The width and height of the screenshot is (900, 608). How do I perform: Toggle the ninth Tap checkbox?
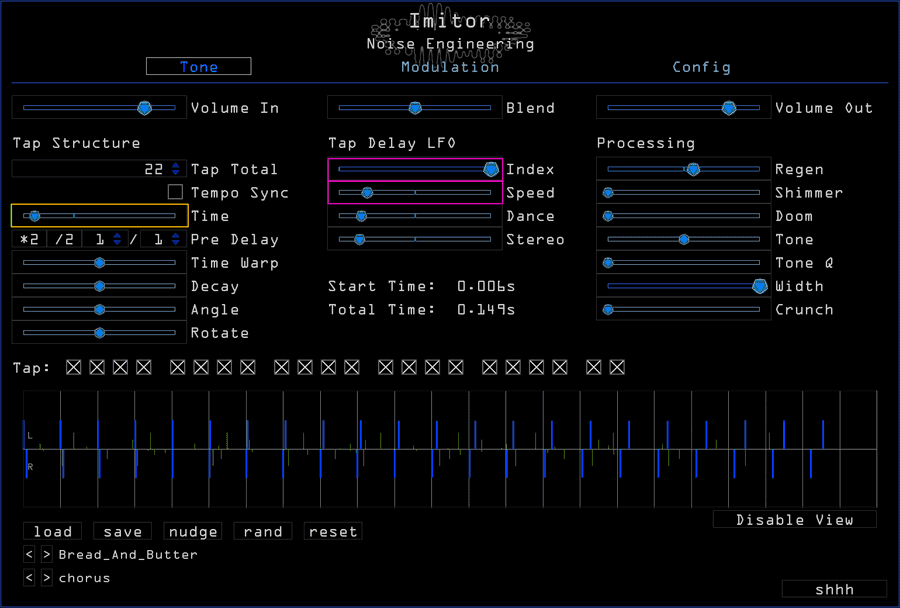click(282, 367)
